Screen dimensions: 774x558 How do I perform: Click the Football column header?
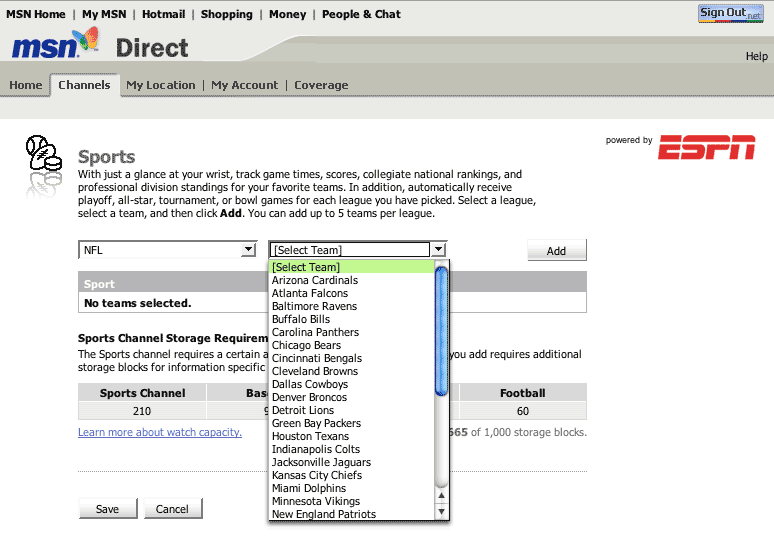point(523,393)
